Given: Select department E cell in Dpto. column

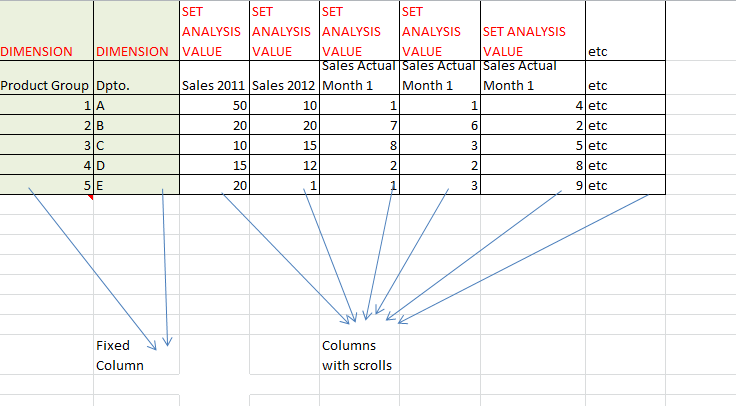Looking at the screenshot, I should tap(136, 185).
